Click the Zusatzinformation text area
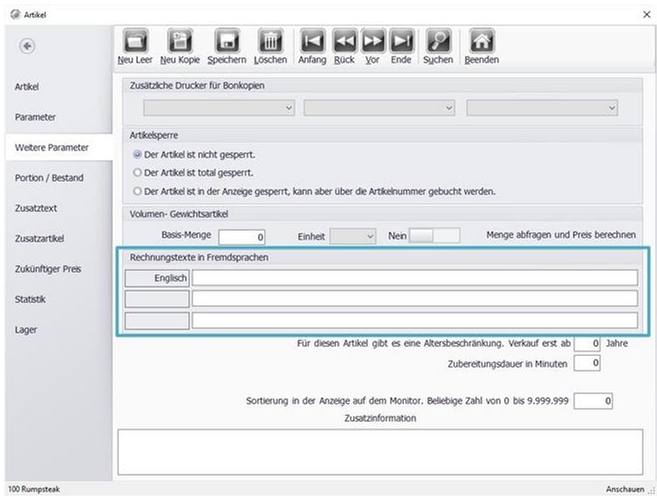The height and width of the screenshot is (497, 657). point(380,452)
